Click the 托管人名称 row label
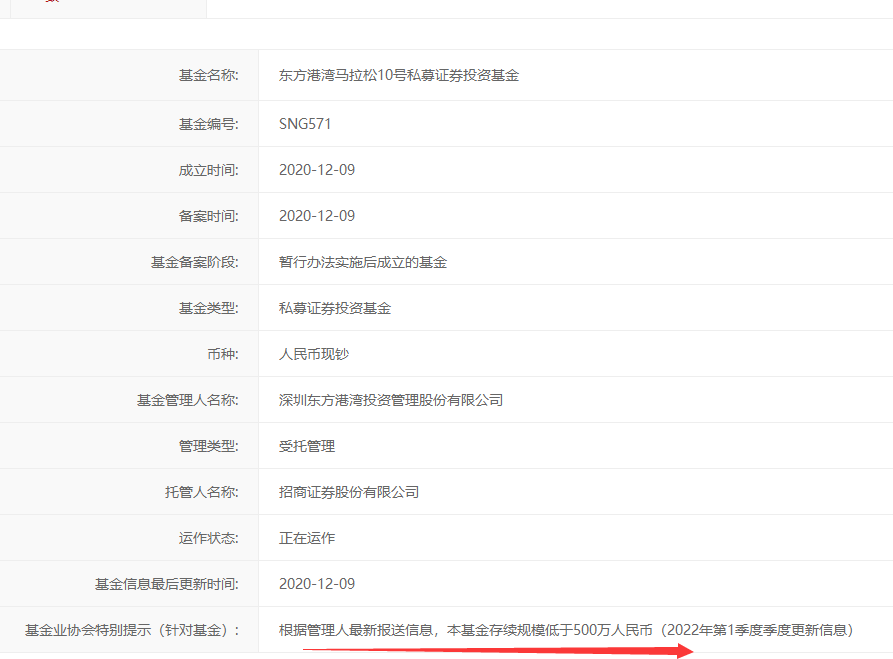This screenshot has width=893, height=659. [201, 492]
